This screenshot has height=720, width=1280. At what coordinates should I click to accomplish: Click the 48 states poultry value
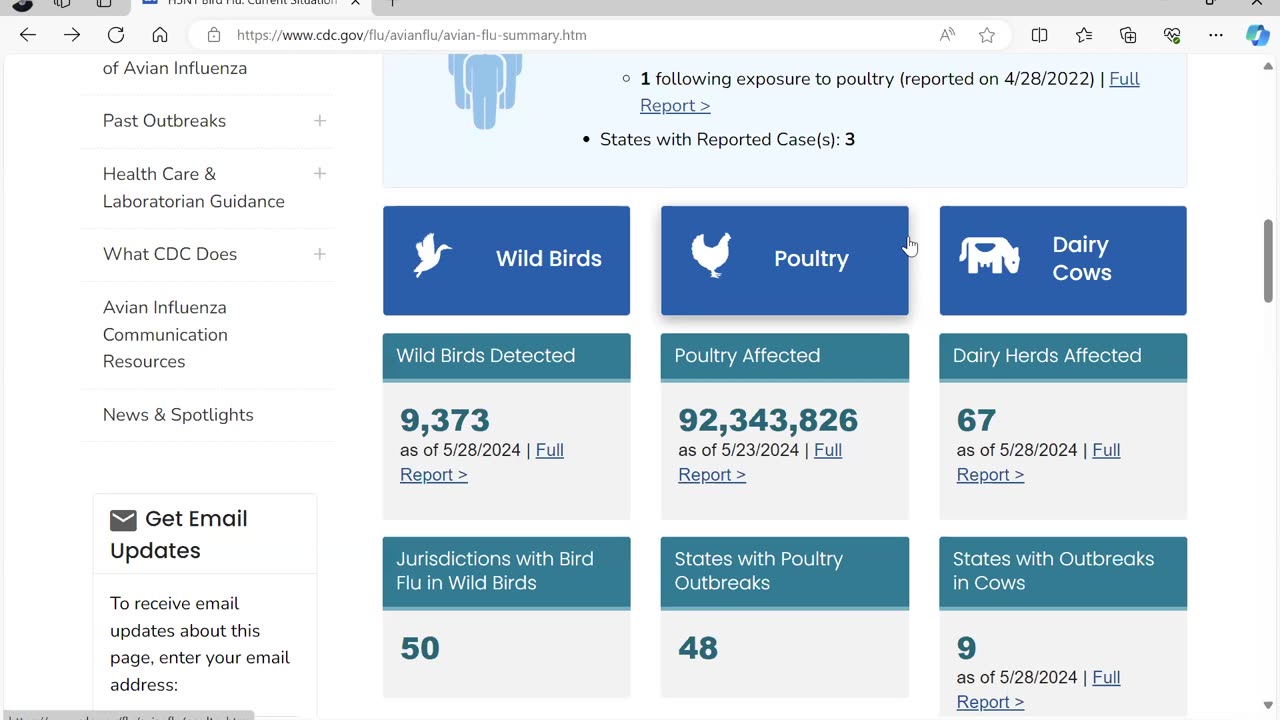698,648
